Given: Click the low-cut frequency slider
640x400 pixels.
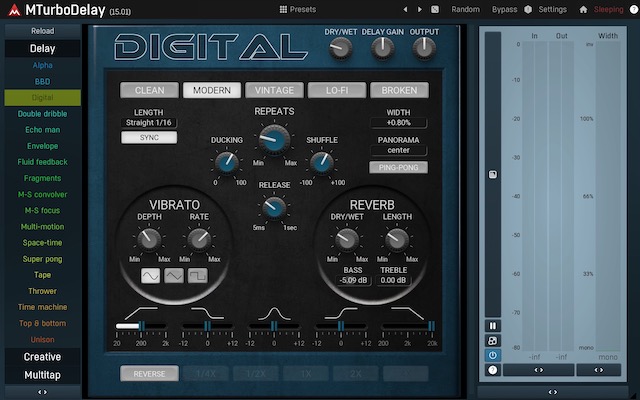Looking at the screenshot, I should click(x=139, y=326).
